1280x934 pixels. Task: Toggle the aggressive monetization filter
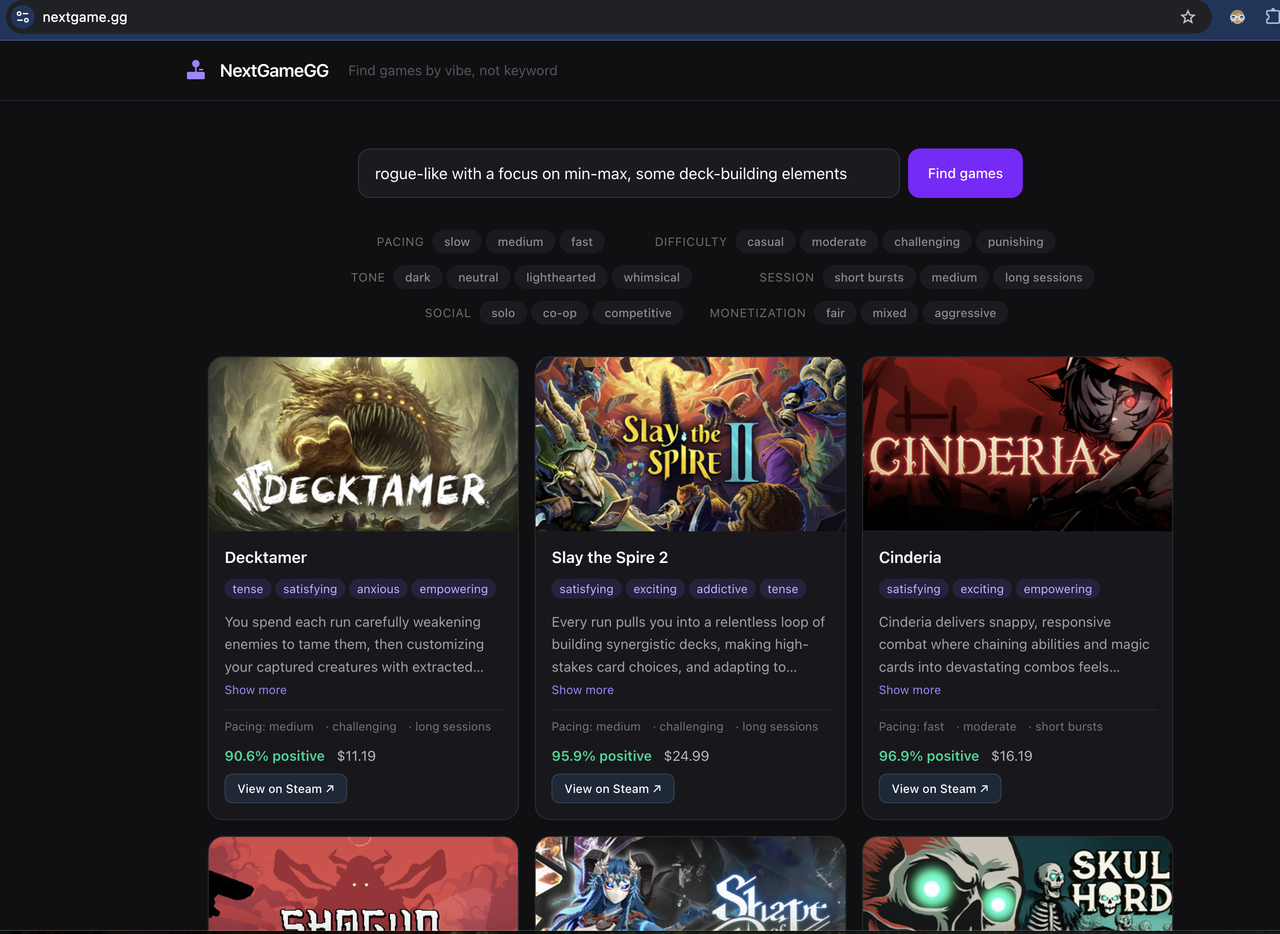click(965, 313)
